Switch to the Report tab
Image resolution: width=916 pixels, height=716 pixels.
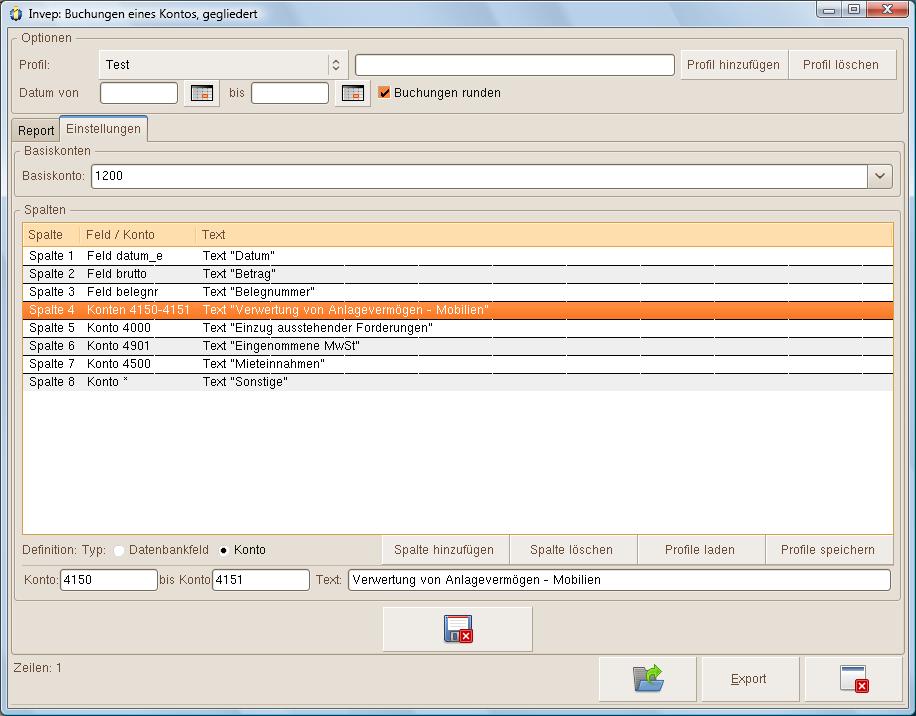36,130
